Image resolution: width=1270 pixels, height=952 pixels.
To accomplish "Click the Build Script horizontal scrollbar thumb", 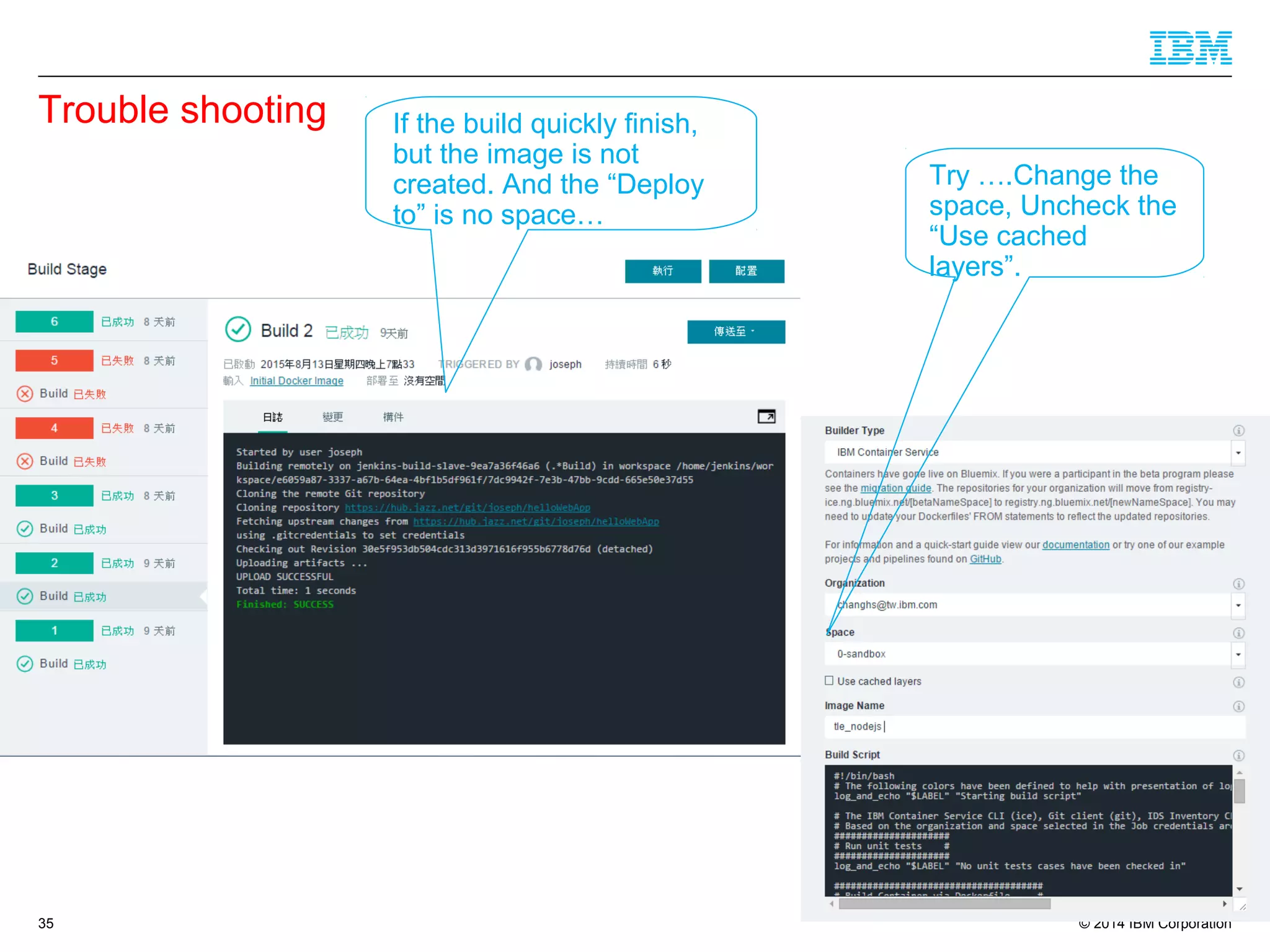I will point(944,904).
